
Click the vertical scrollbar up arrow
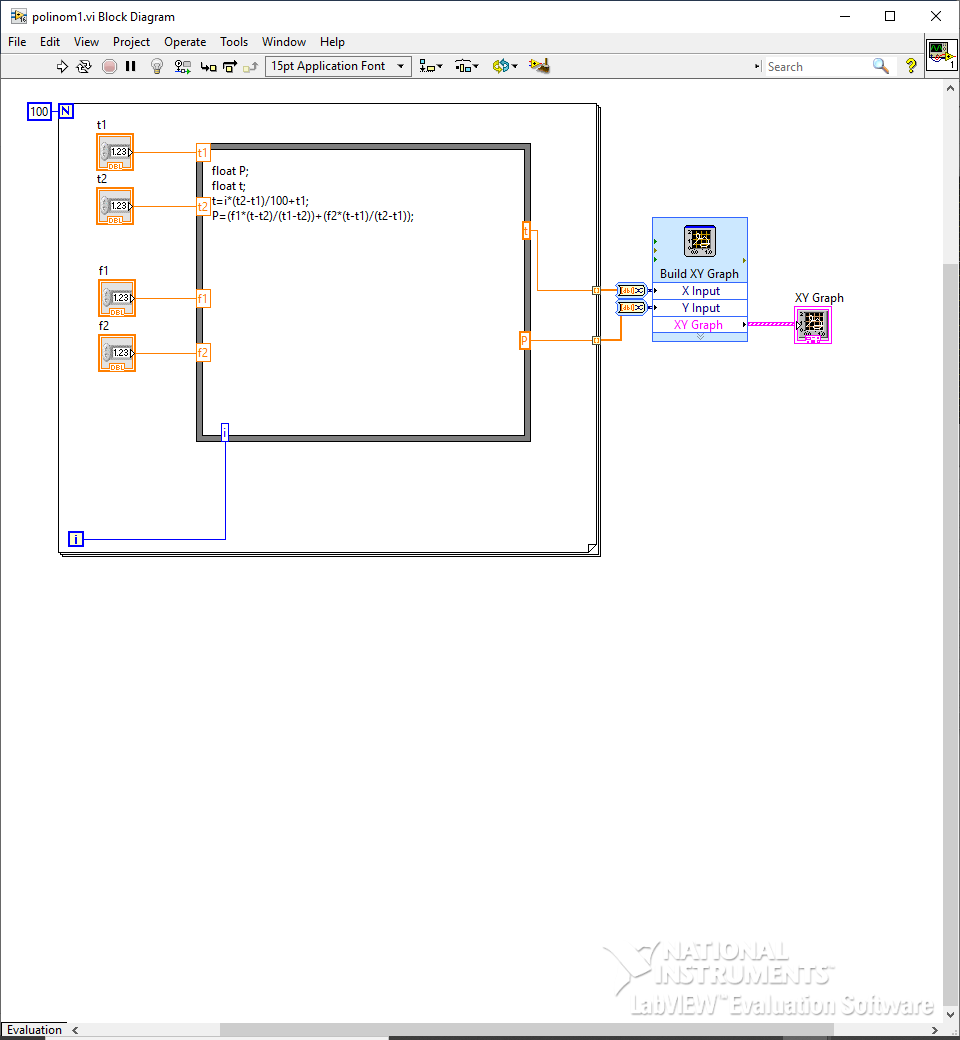pos(951,88)
